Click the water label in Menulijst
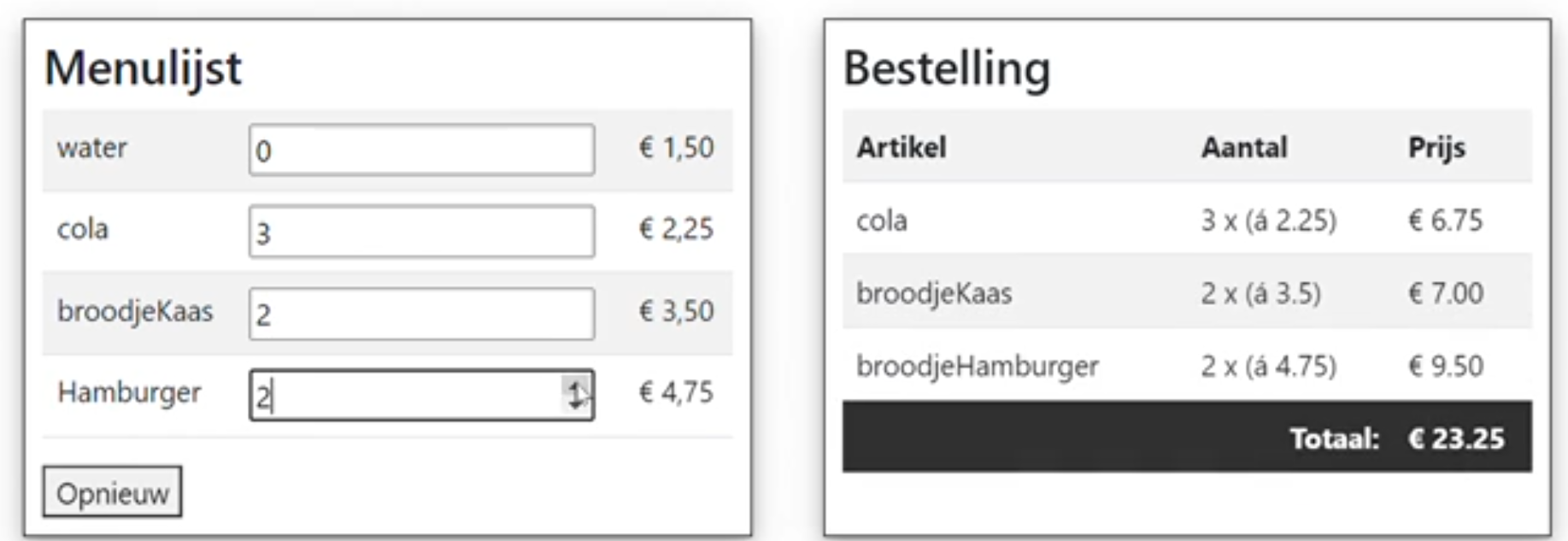The image size is (1568, 541). [91, 148]
